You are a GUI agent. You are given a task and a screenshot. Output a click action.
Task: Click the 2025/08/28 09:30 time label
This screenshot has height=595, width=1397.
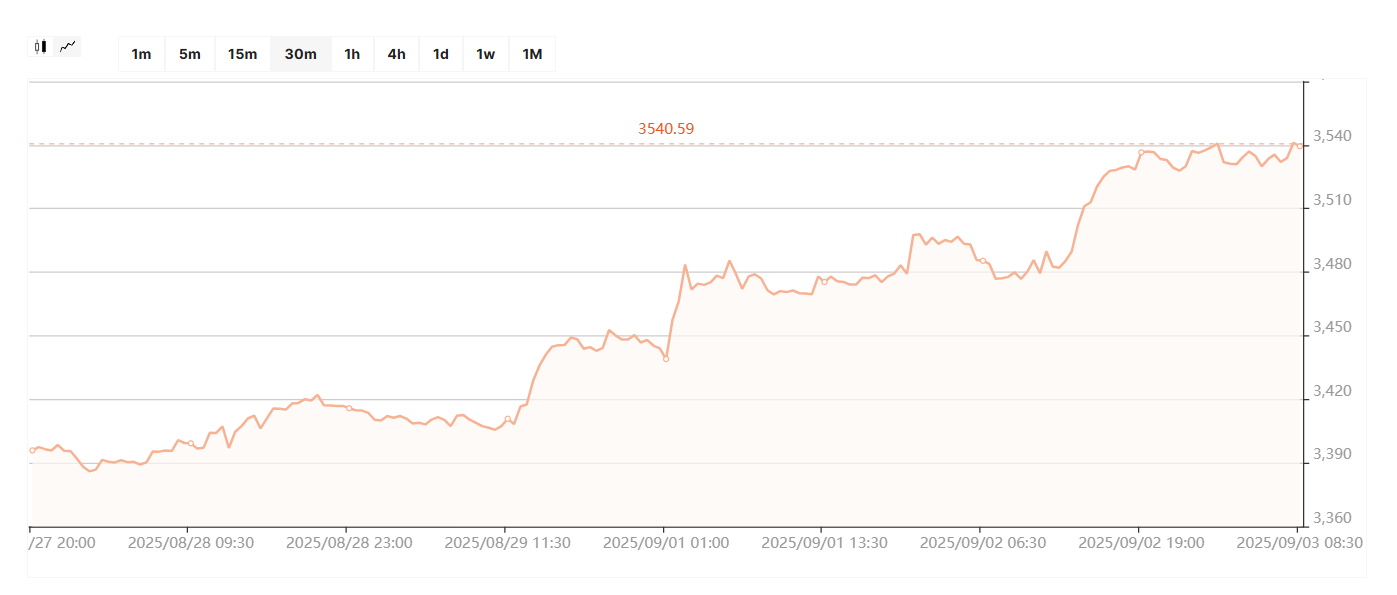191,543
